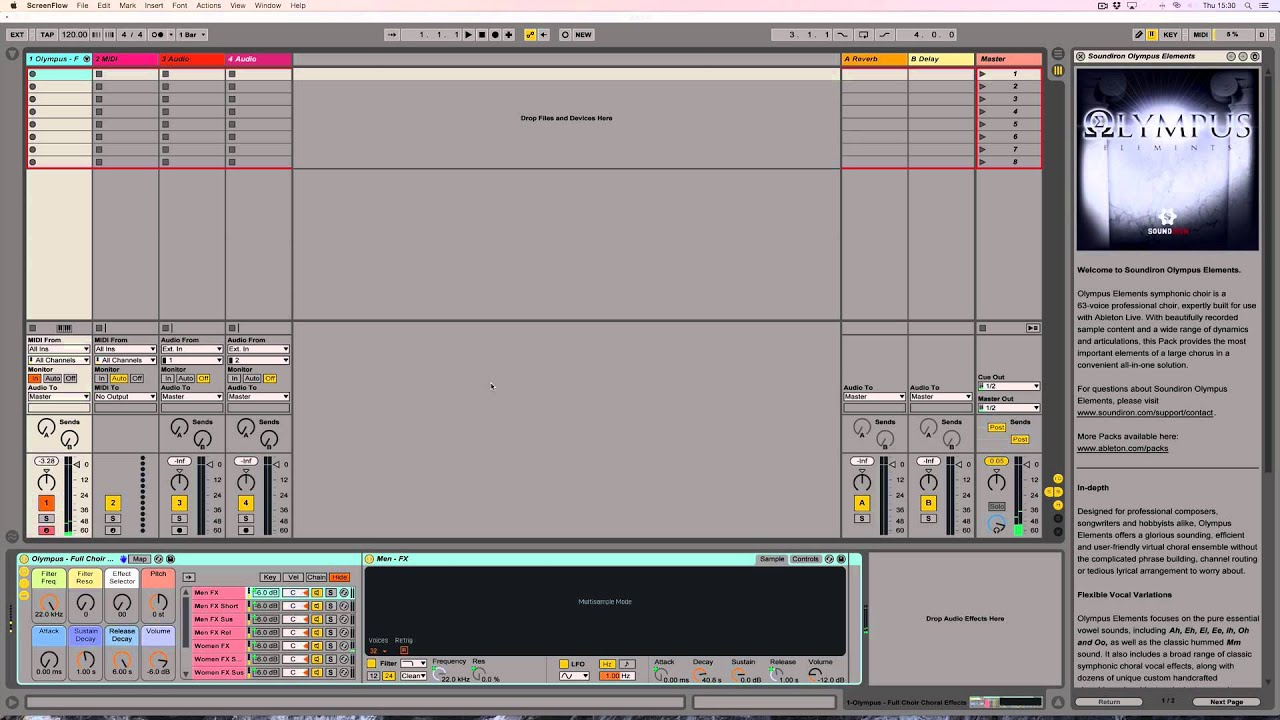Toggle the computer MIDI keyboard icon
This screenshot has height=720, width=1280.
[1152, 34]
